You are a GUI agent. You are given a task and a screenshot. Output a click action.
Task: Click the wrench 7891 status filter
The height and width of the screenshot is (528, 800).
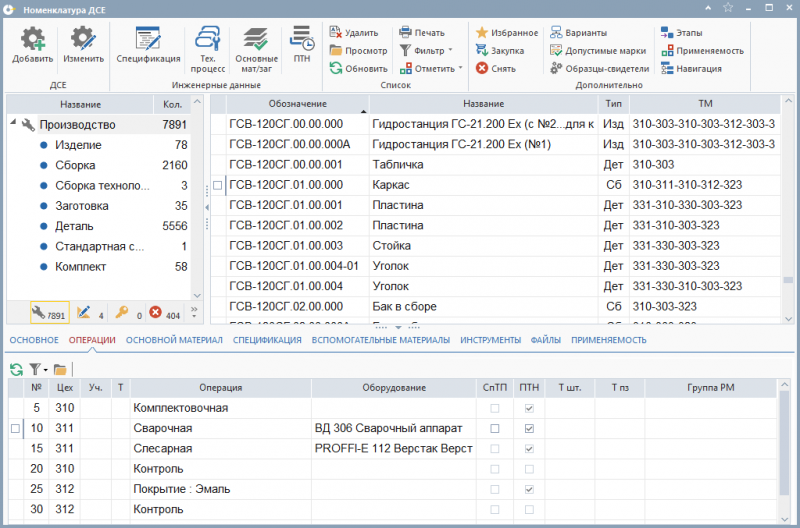tap(48, 313)
